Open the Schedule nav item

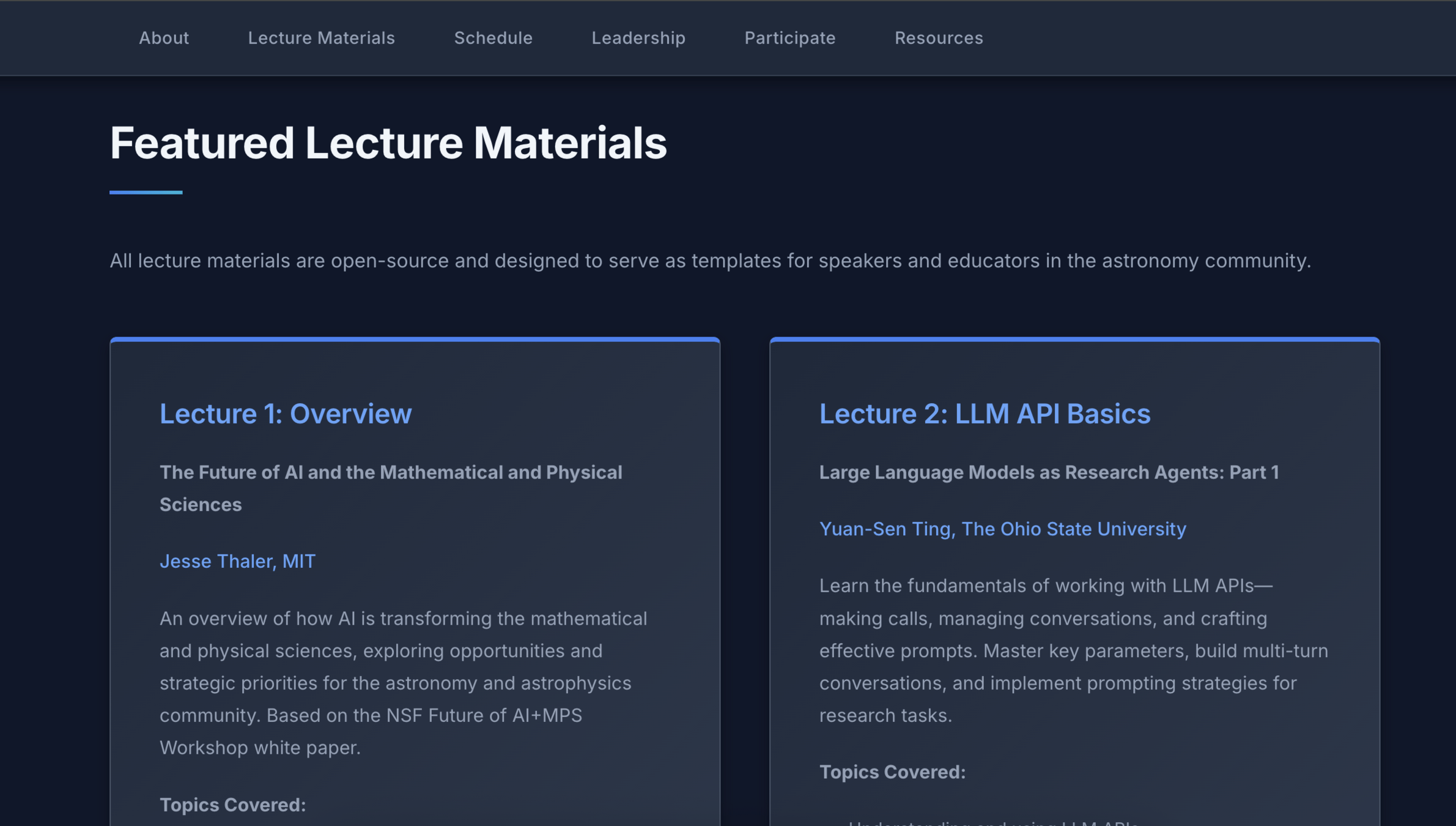click(493, 38)
